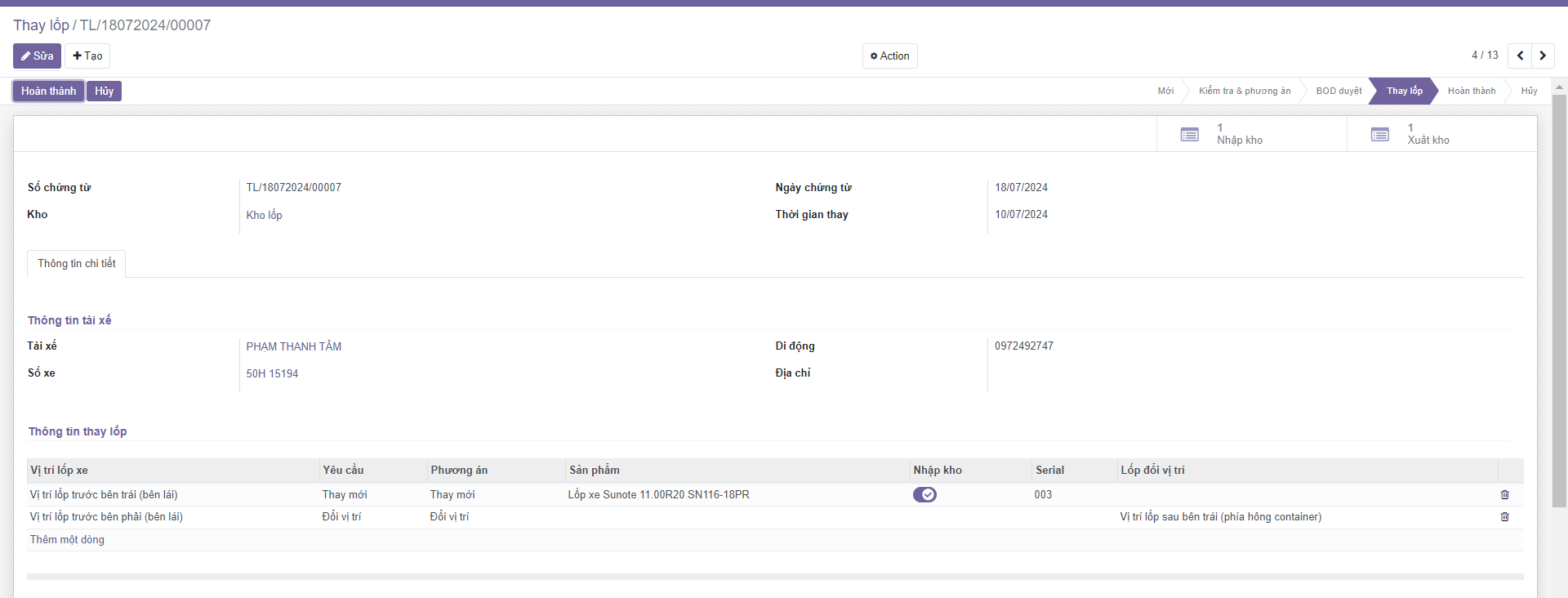Open the Xuất kho stock delivery icon
This screenshot has height=598, width=1568.
pyautogui.click(x=1380, y=134)
